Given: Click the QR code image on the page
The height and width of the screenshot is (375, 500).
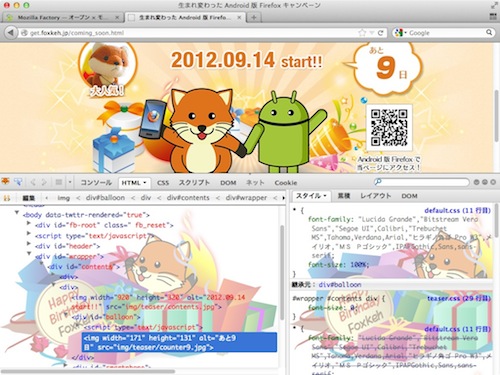Looking at the screenshot, I should [x=389, y=128].
